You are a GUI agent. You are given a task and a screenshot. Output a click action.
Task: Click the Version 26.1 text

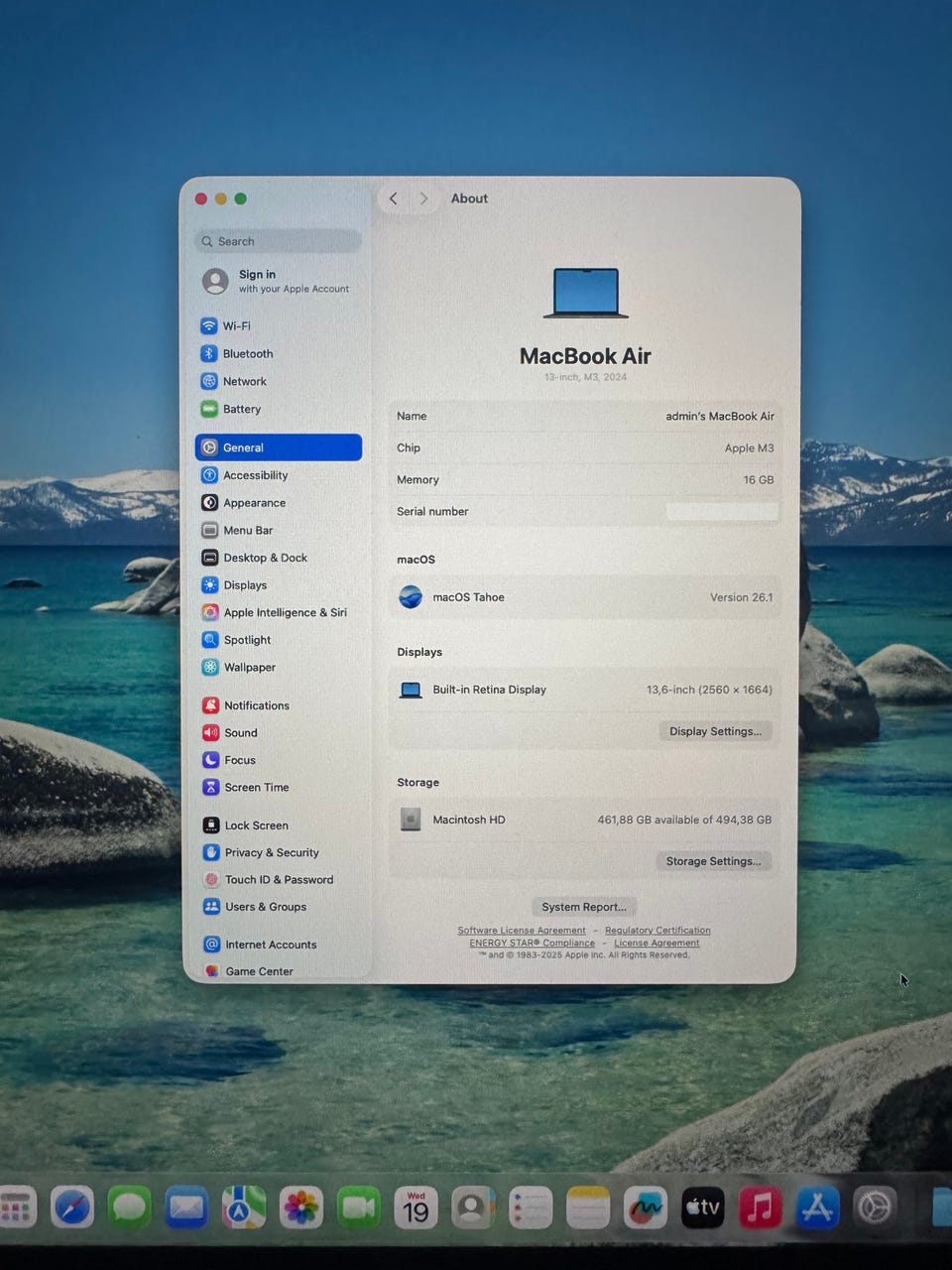741,597
